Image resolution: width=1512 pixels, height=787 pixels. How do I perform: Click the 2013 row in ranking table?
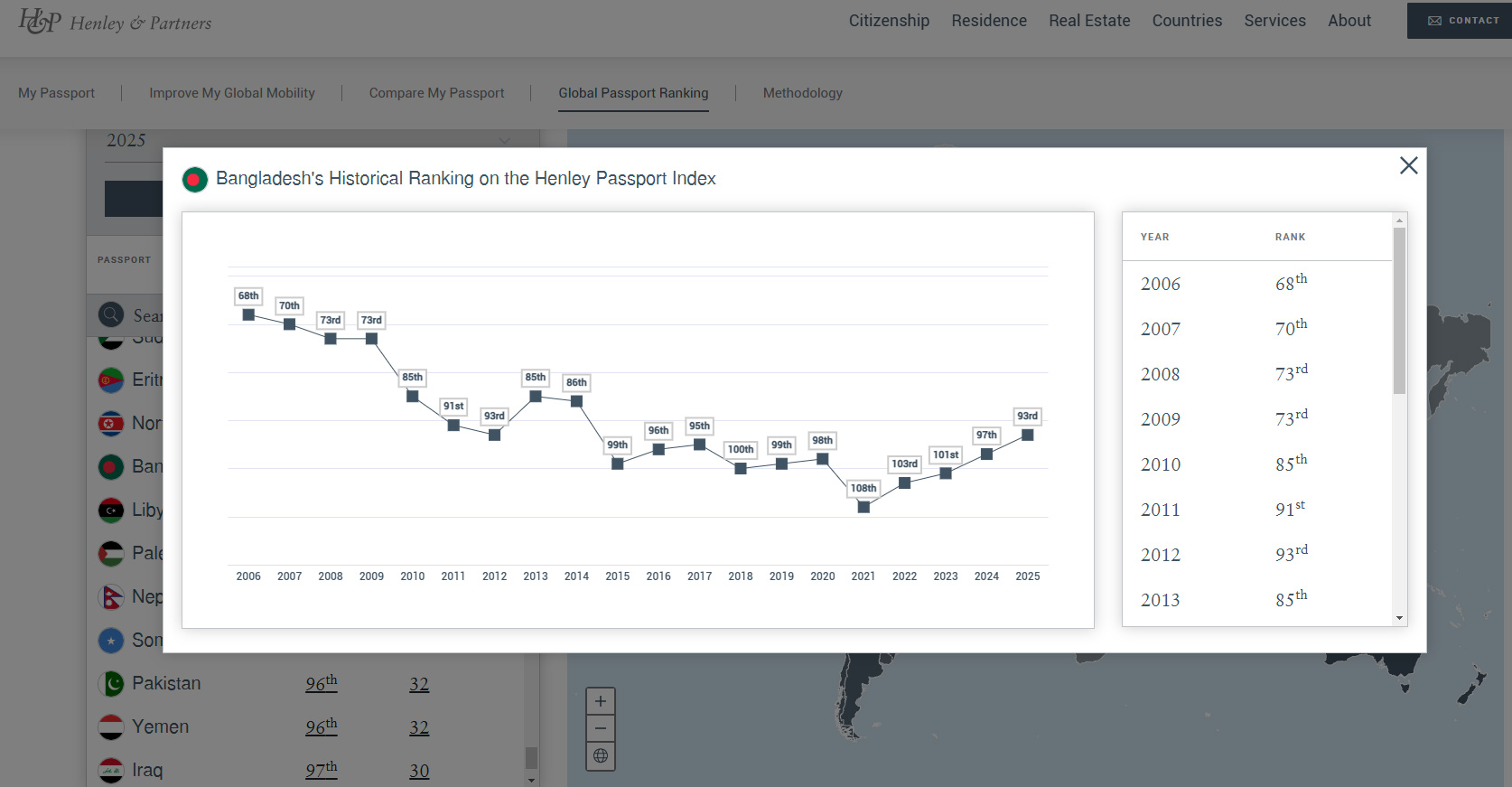pyautogui.click(x=1257, y=600)
